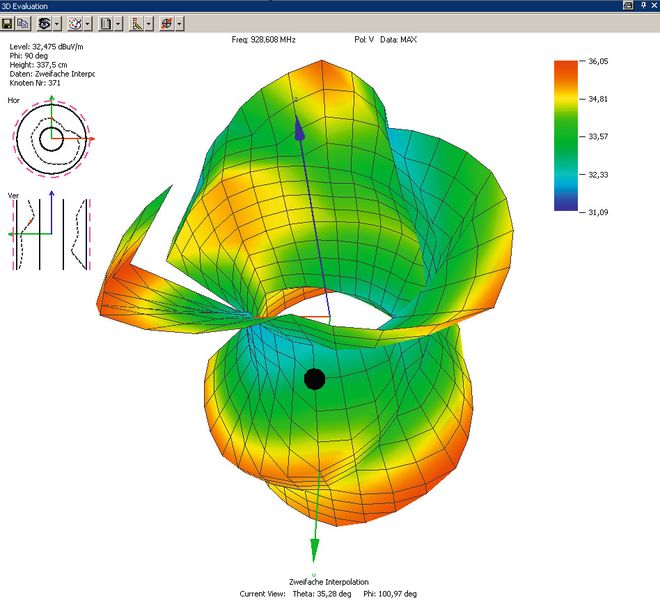660x600 pixels.
Task: Click the Freq: 928.608 MHz label
Action: click(263, 40)
